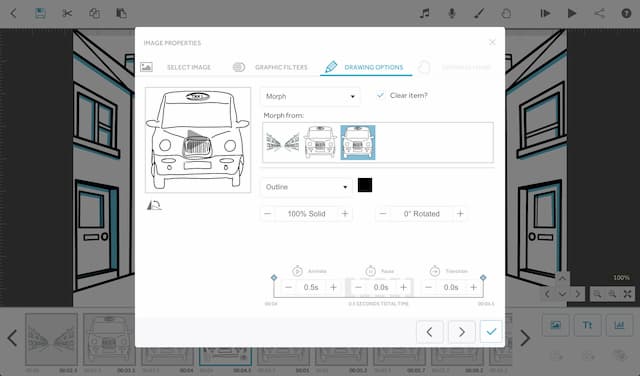
Task: Go back using the top-left arrow
Action: click(13, 13)
